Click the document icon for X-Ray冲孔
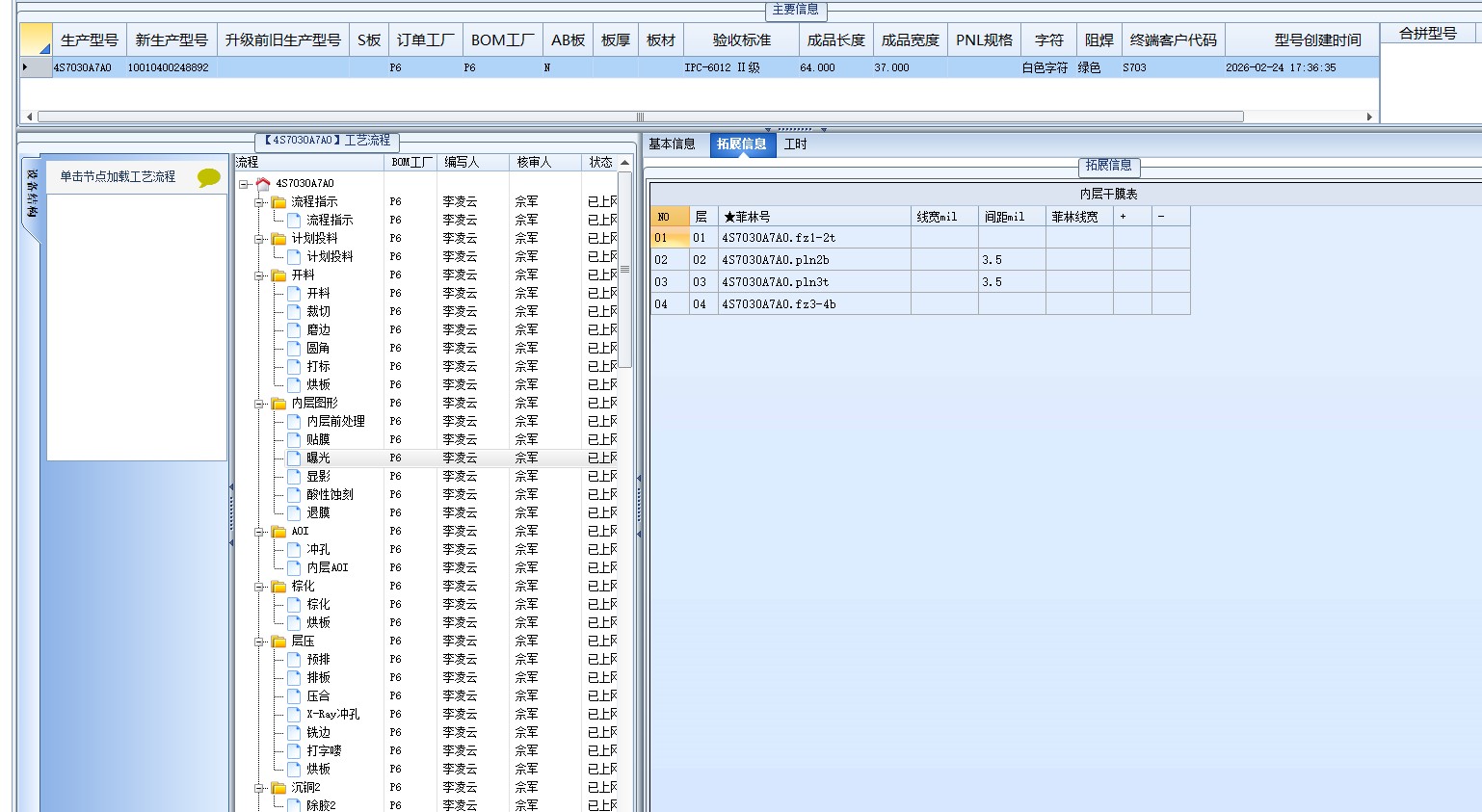 pos(294,715)
